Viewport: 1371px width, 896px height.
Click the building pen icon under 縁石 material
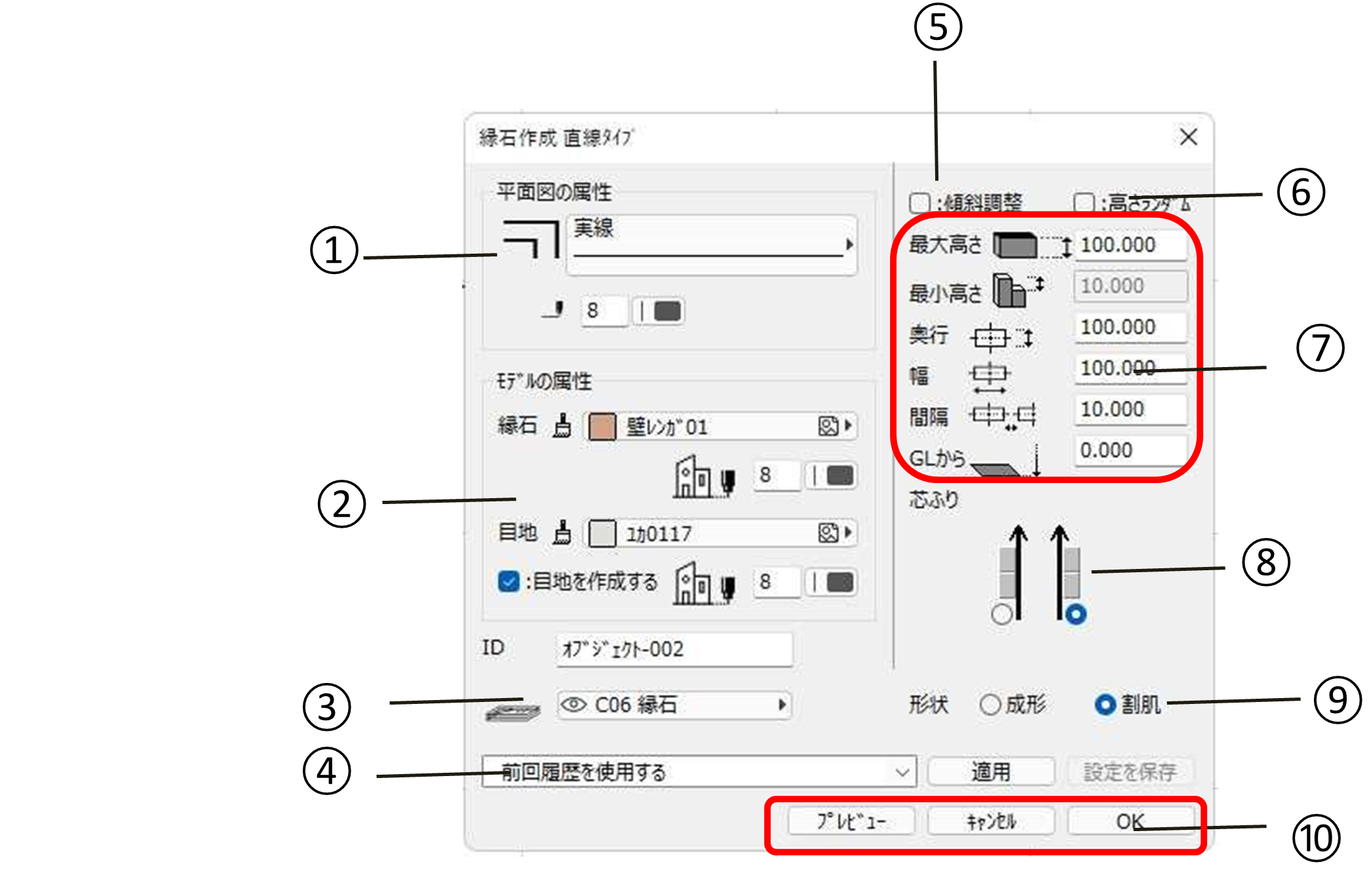coord(705,477)
